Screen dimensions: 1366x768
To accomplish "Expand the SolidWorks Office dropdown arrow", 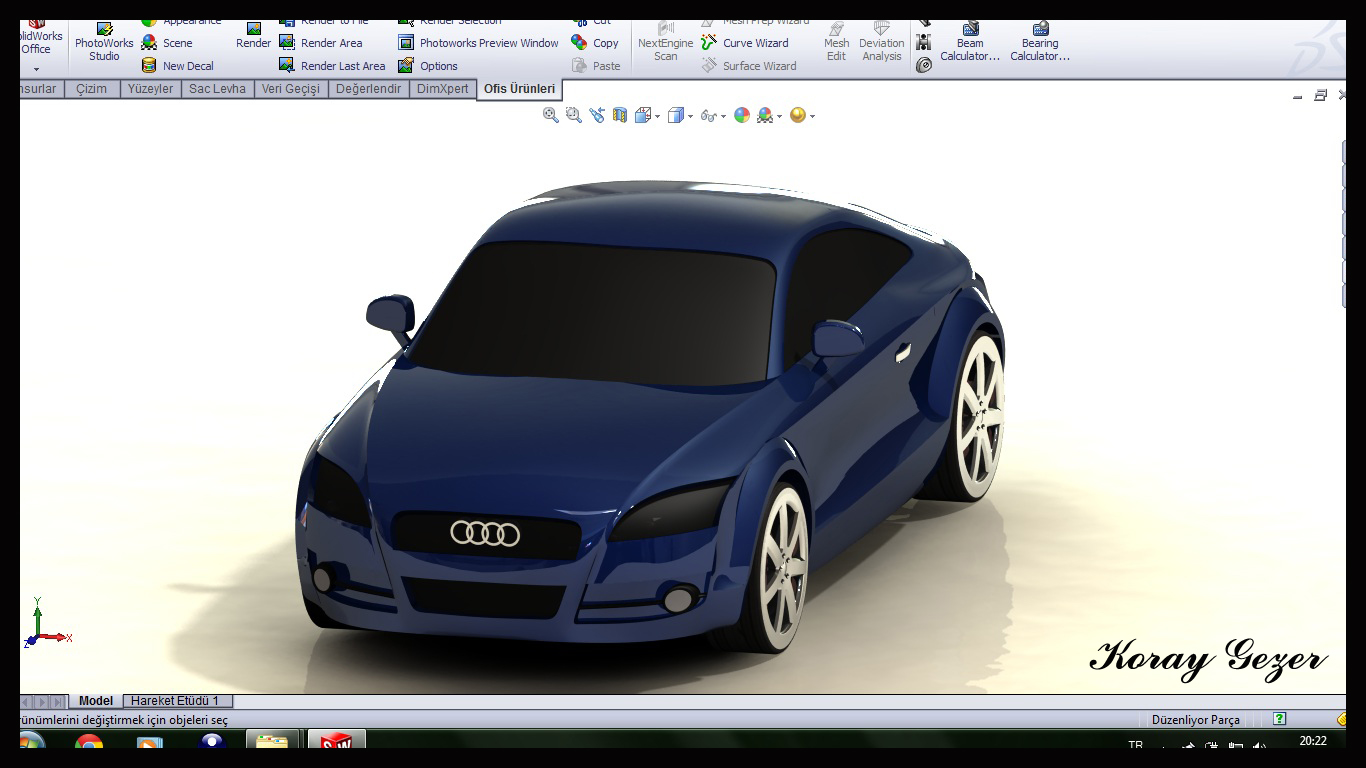I will [x=36, y=69].
